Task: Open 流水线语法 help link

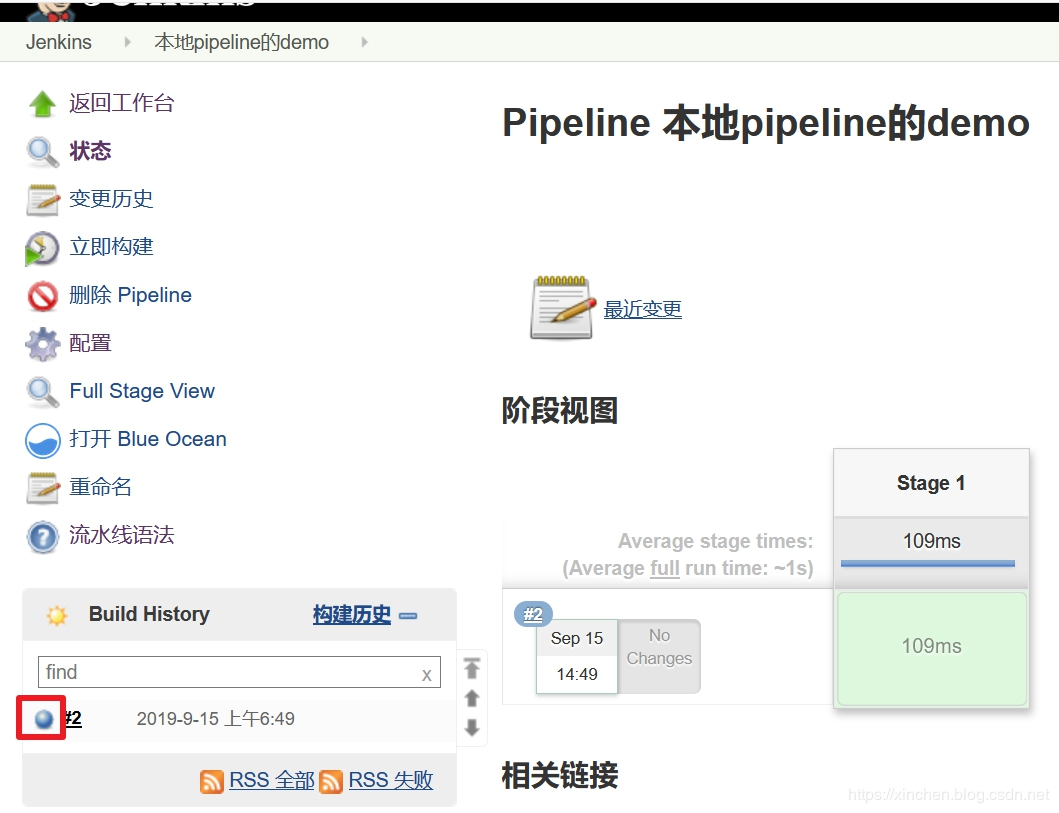Action: point(122,535)
